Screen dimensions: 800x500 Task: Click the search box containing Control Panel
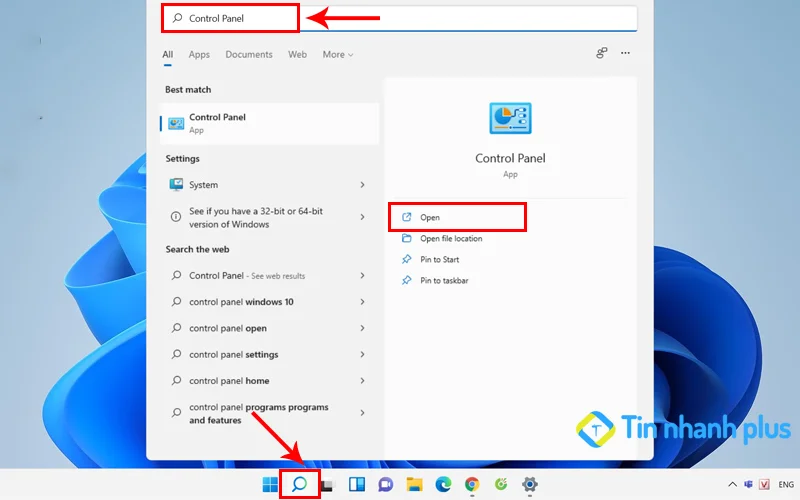tap(400, 18)
